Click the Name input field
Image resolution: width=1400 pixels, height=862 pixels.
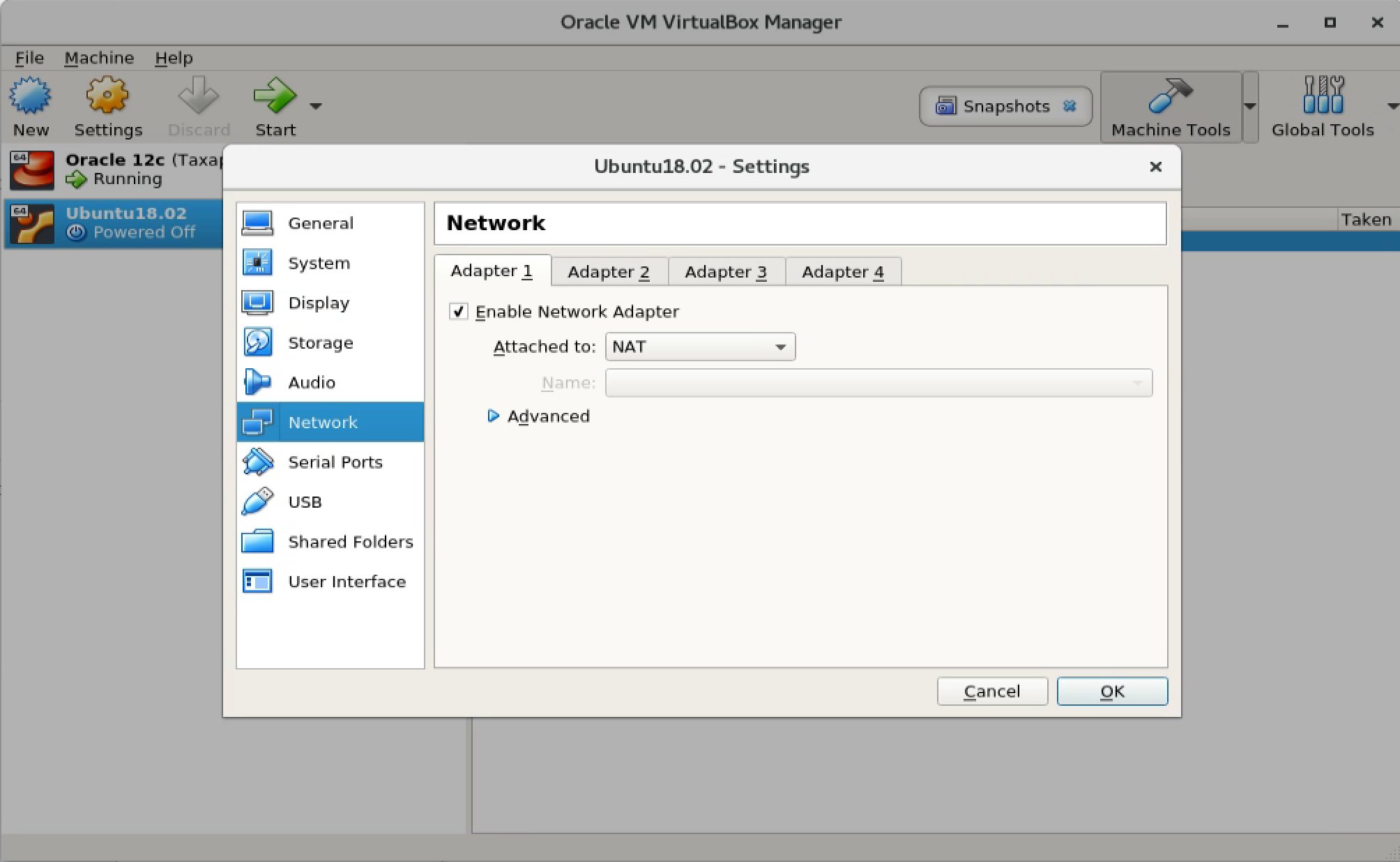click(x=879, y=383)
